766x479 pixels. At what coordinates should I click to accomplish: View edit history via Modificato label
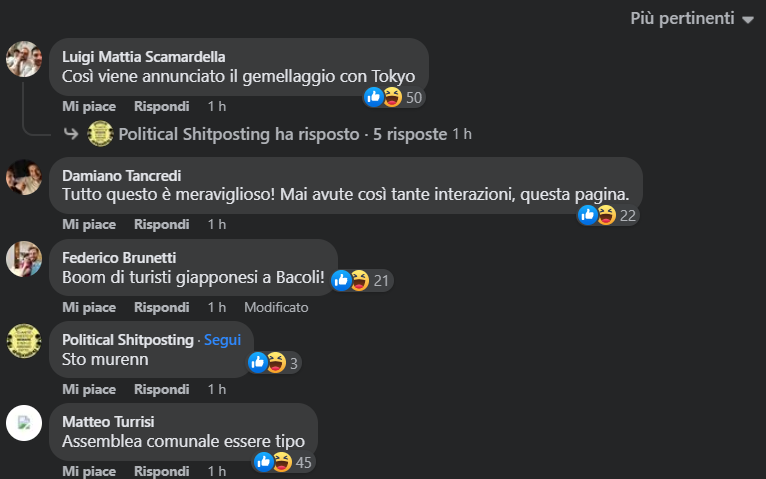(276, 308)
